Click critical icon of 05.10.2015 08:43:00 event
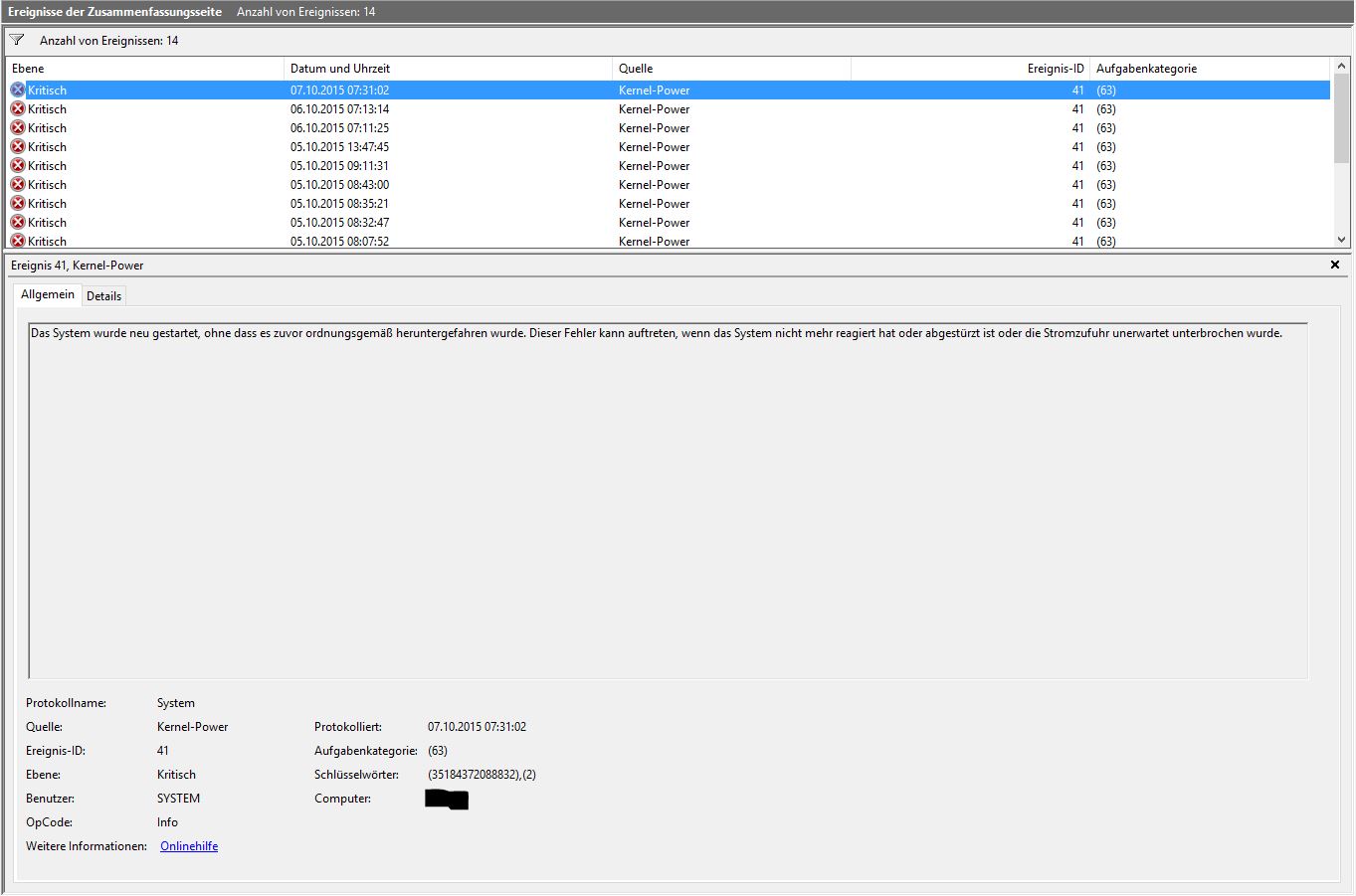The image size is (1356, 896). click(18, 184)
